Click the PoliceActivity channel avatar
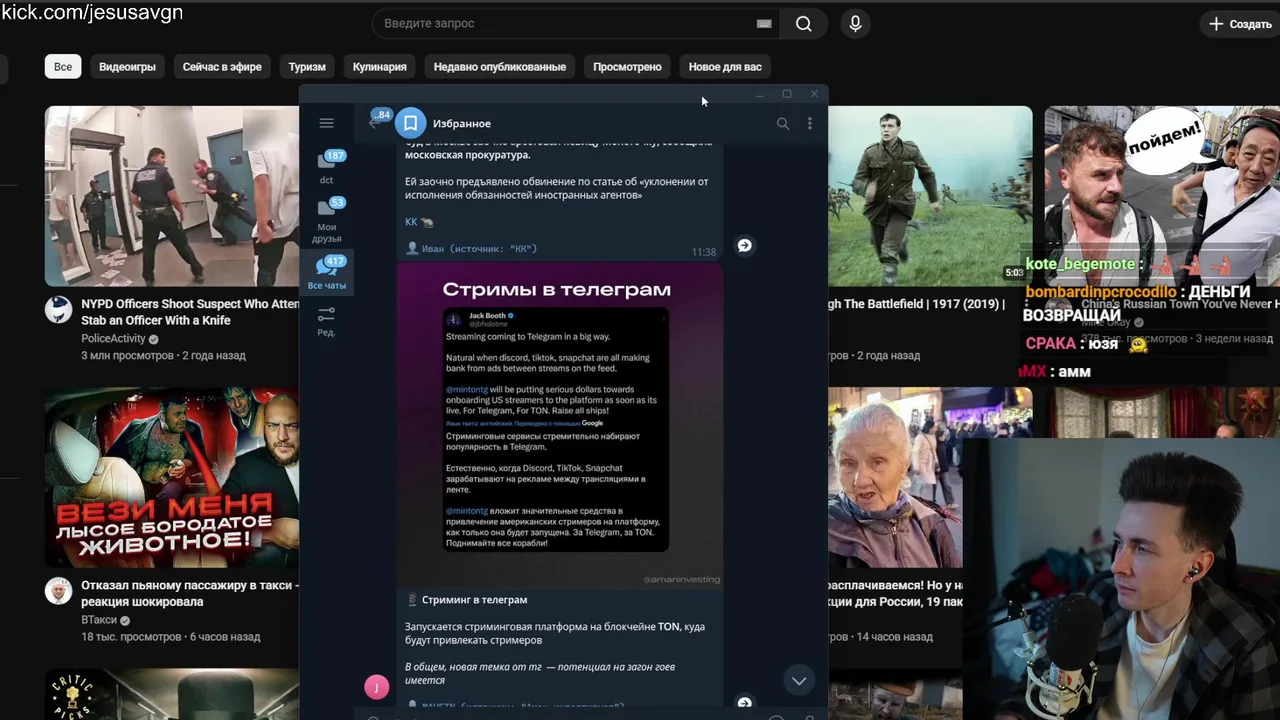Image resolution: width=1280 pixels, height=720 pixels. (x=59, y=309)
